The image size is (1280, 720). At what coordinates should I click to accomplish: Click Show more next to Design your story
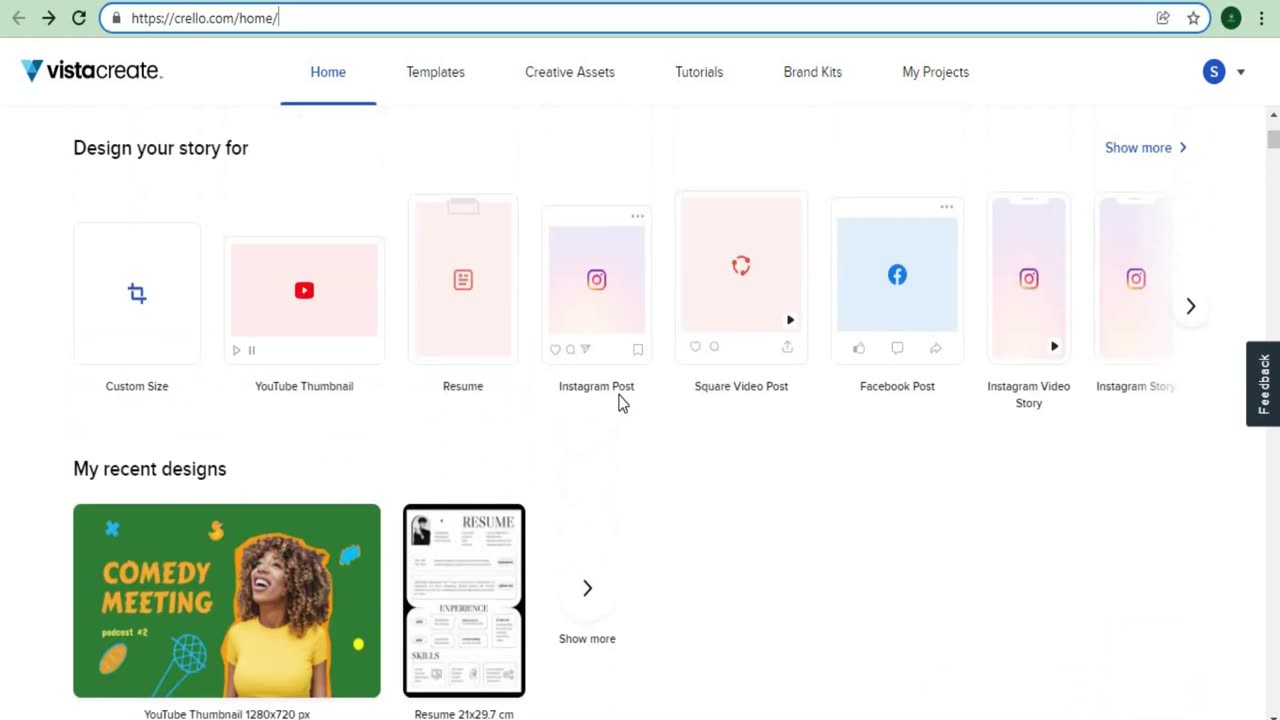1146,147
